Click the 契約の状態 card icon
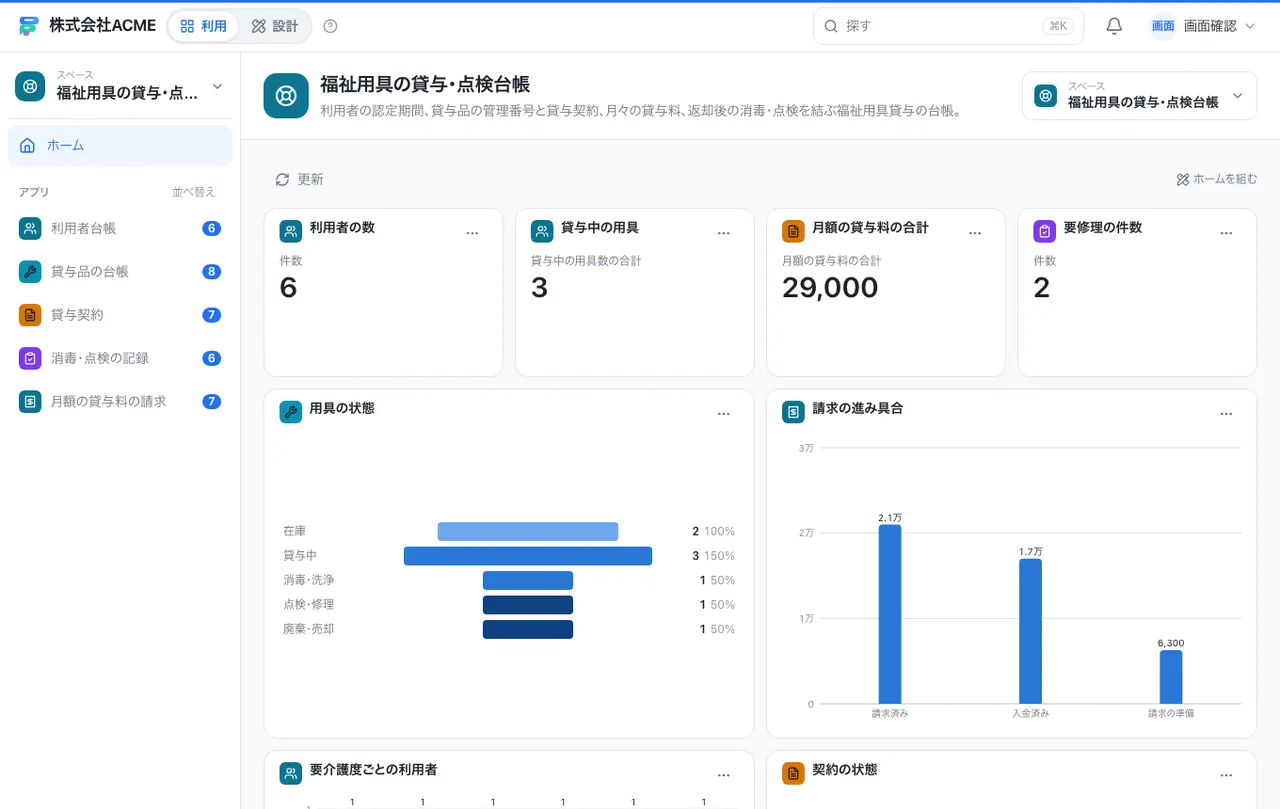 coord(793,773)
